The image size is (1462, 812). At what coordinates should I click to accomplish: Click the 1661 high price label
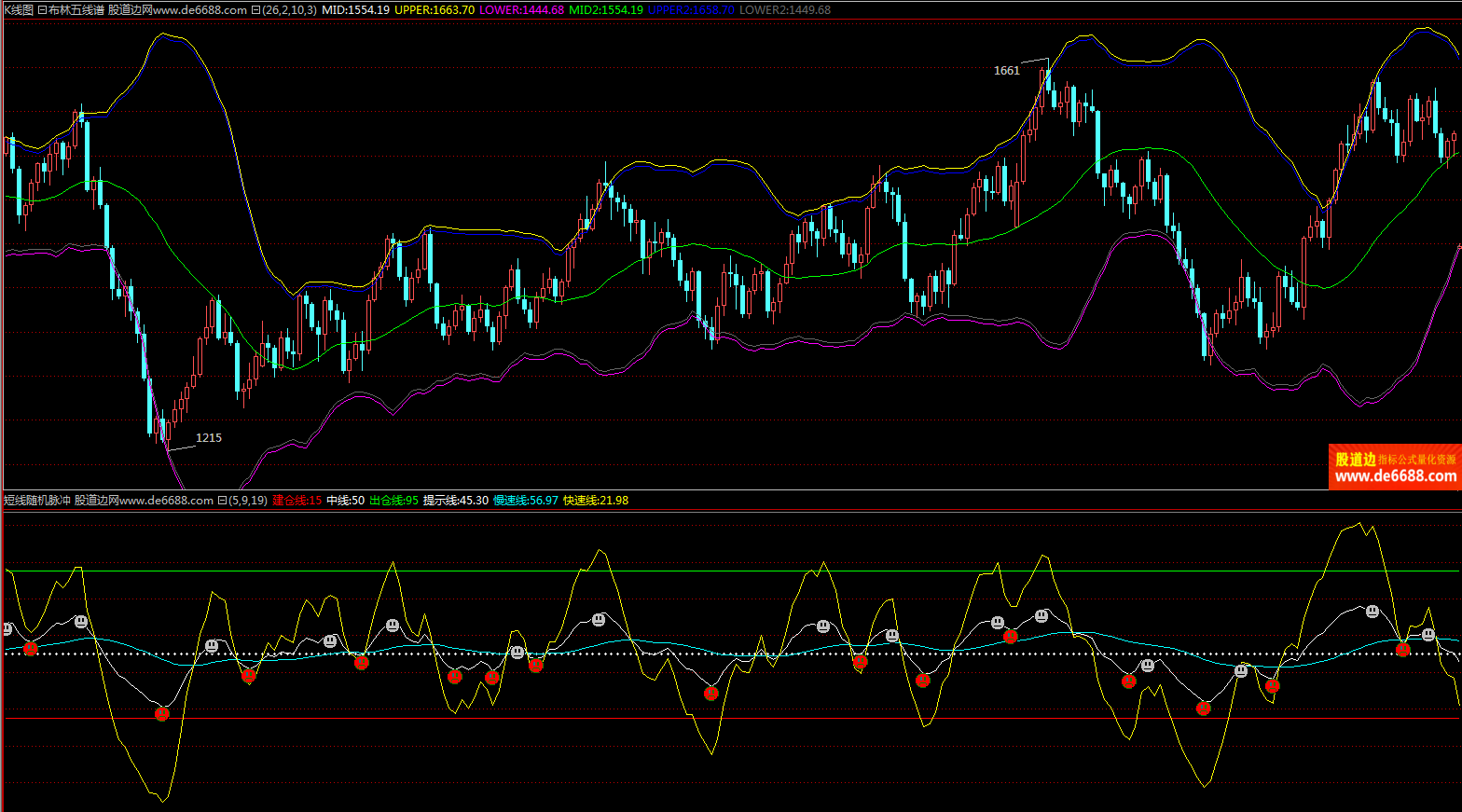[x=1006, y=71]
